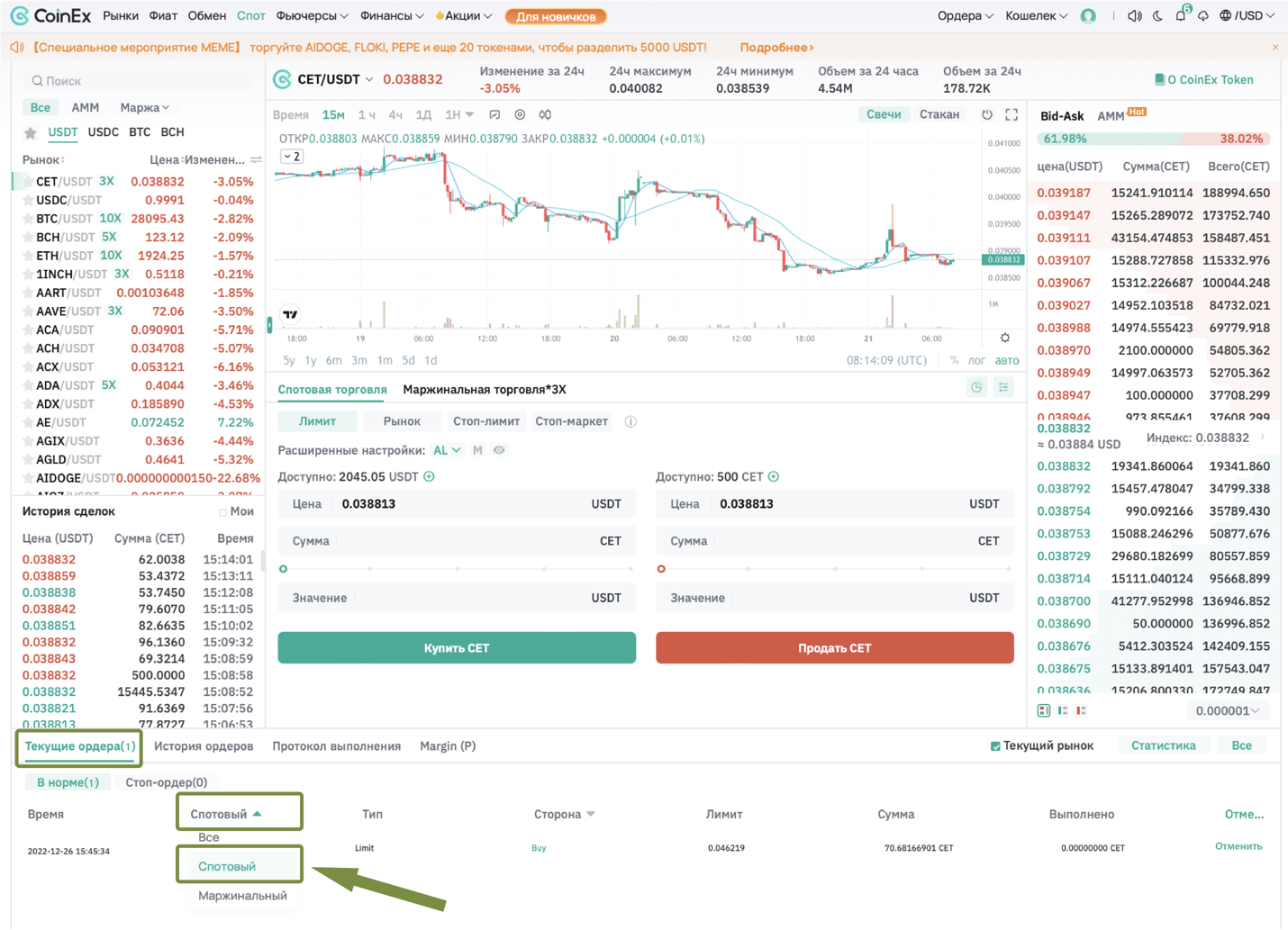Click the favorites star filter icon
1288x930 pixels.
pos(31,132)
